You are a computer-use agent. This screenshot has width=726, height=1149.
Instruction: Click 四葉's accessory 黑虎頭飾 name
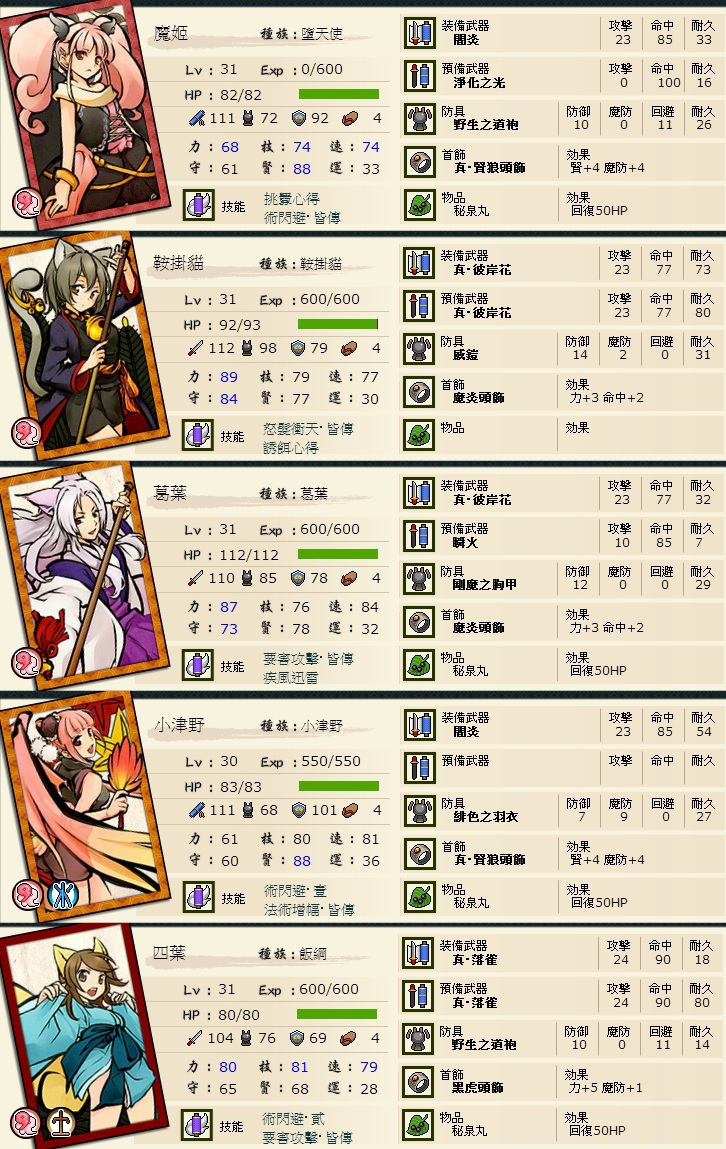pos(477,1088)
